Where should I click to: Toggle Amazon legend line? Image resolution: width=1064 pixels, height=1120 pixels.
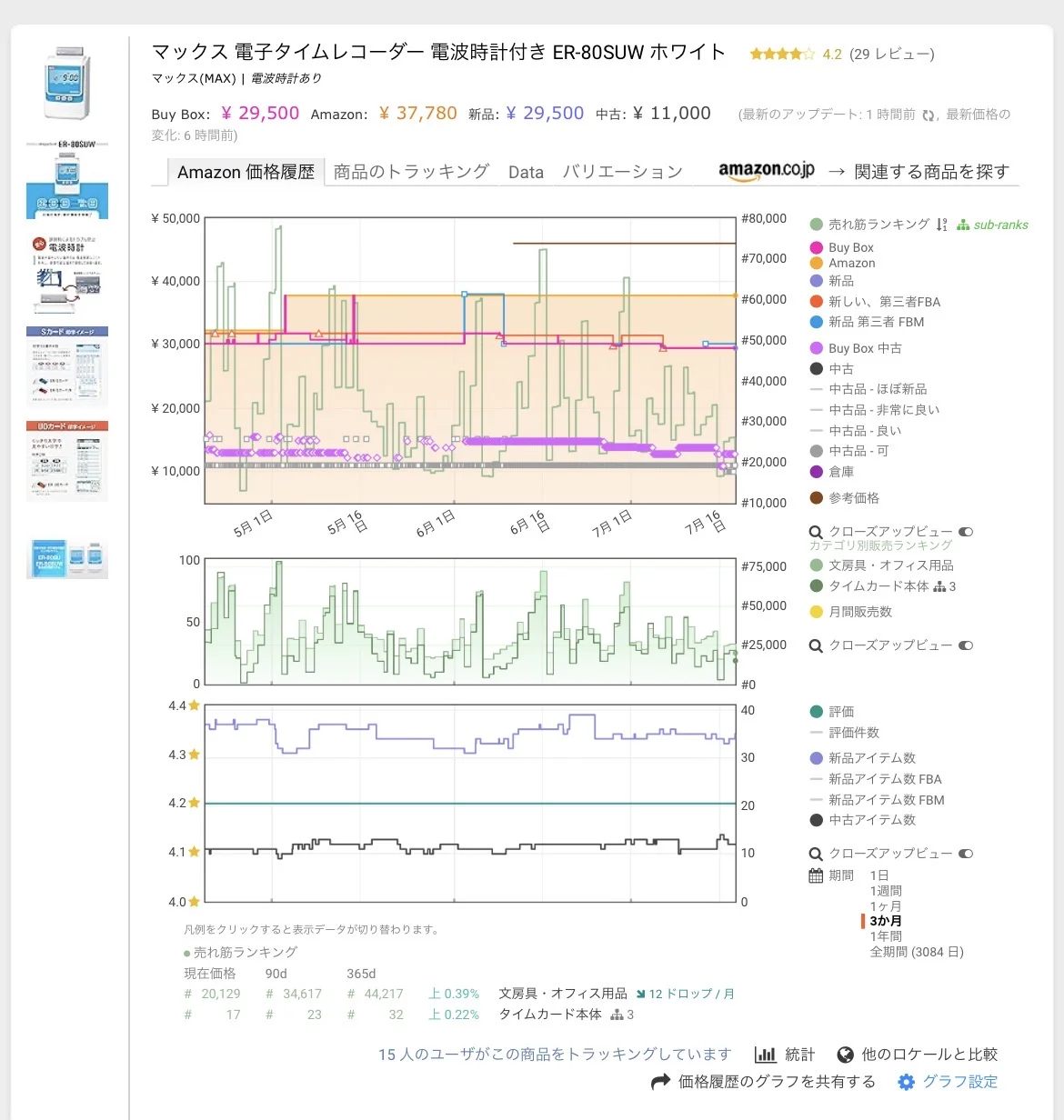click(842, 263)
